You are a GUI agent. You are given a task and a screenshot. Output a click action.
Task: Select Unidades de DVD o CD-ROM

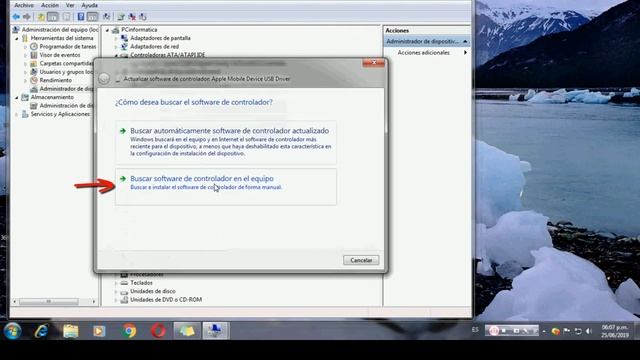[166, 300]
